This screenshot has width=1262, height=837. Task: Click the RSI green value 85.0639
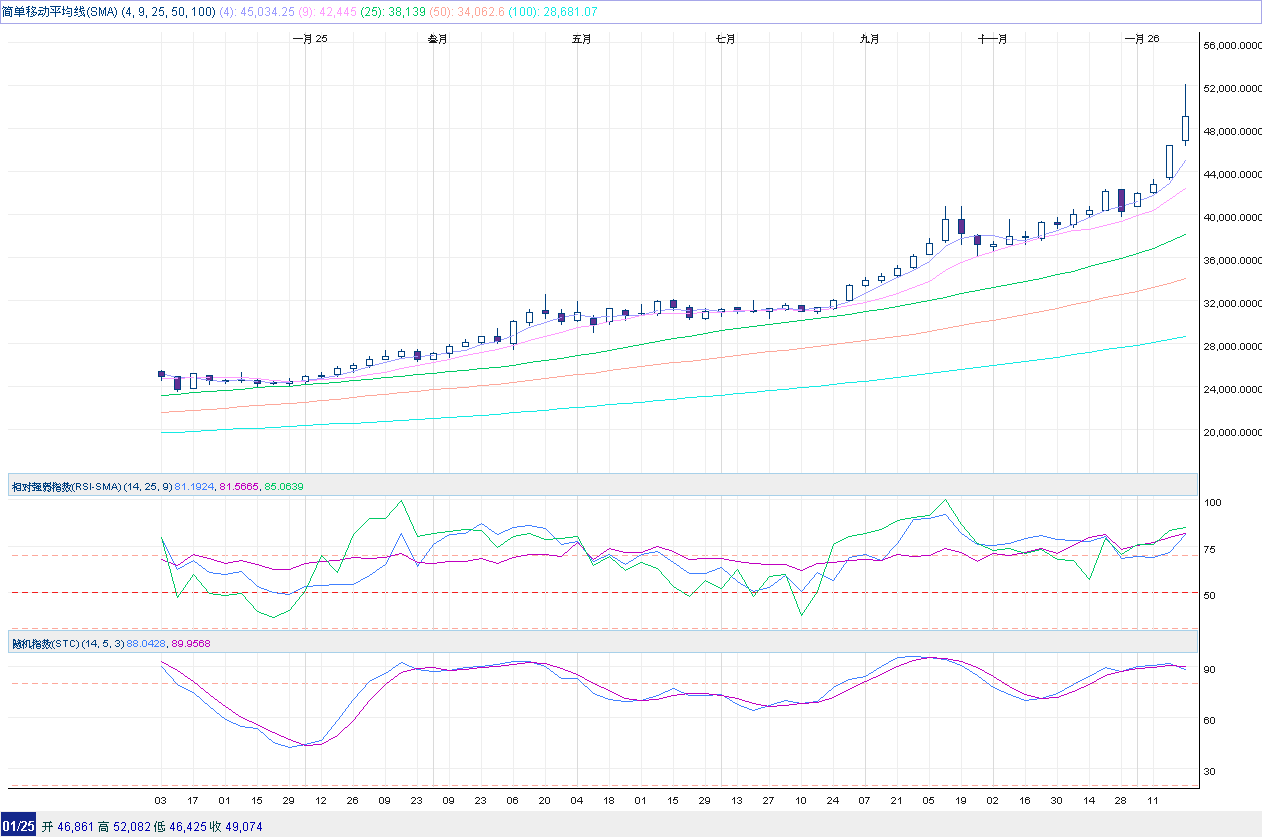[x=283, y=486]
